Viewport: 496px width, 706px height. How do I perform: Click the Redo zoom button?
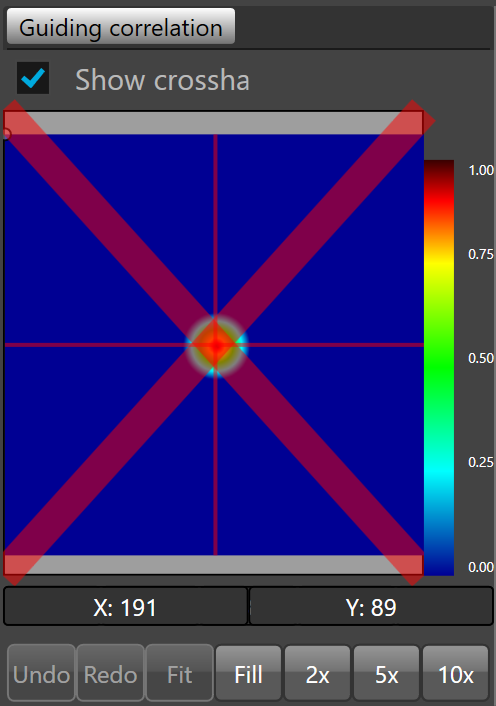pos(111,673)
